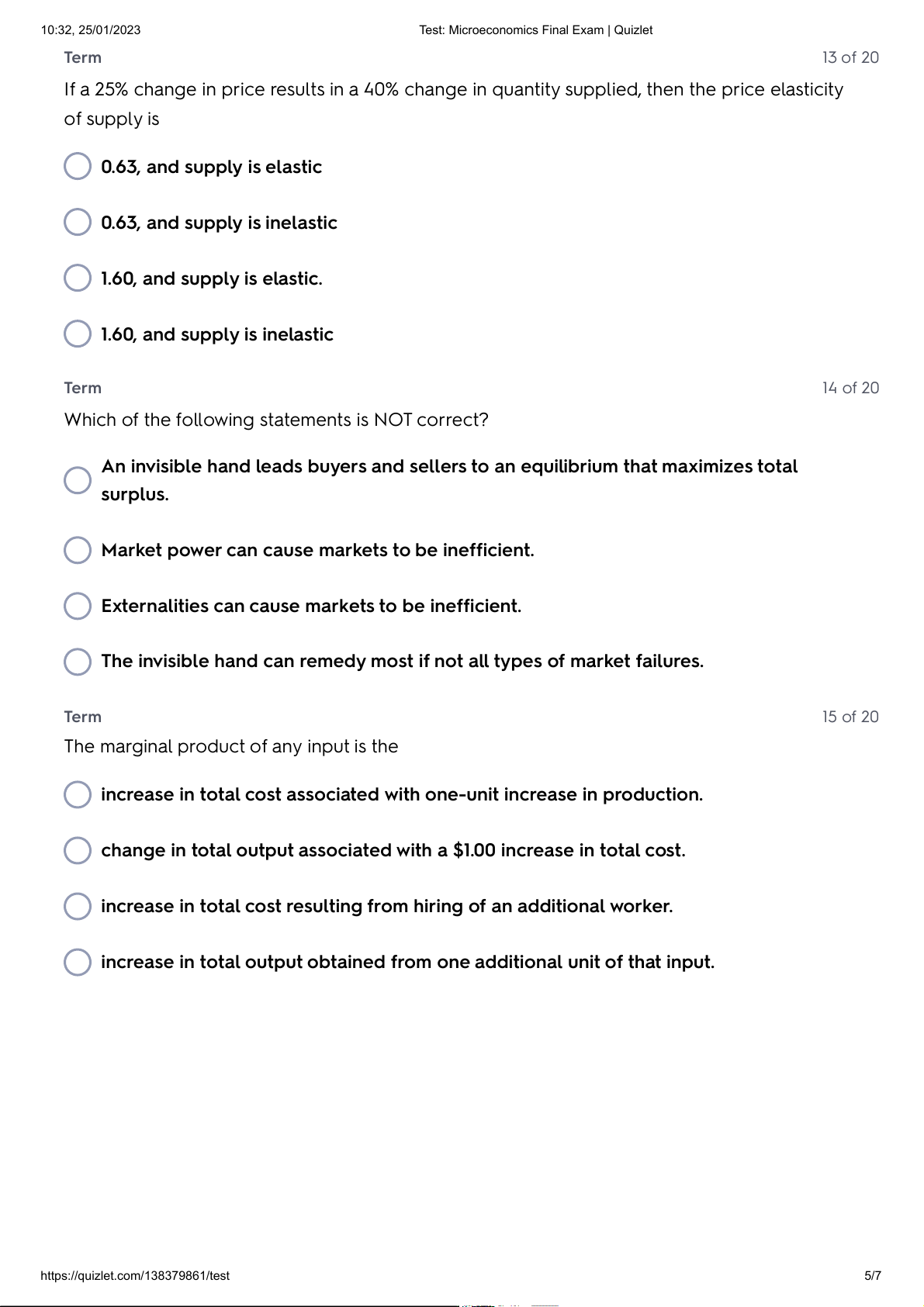This screenshot has width=924, height=1307.
Task: Pick '1.60, and supply is elastic' radio
Action: pos(78,278)
